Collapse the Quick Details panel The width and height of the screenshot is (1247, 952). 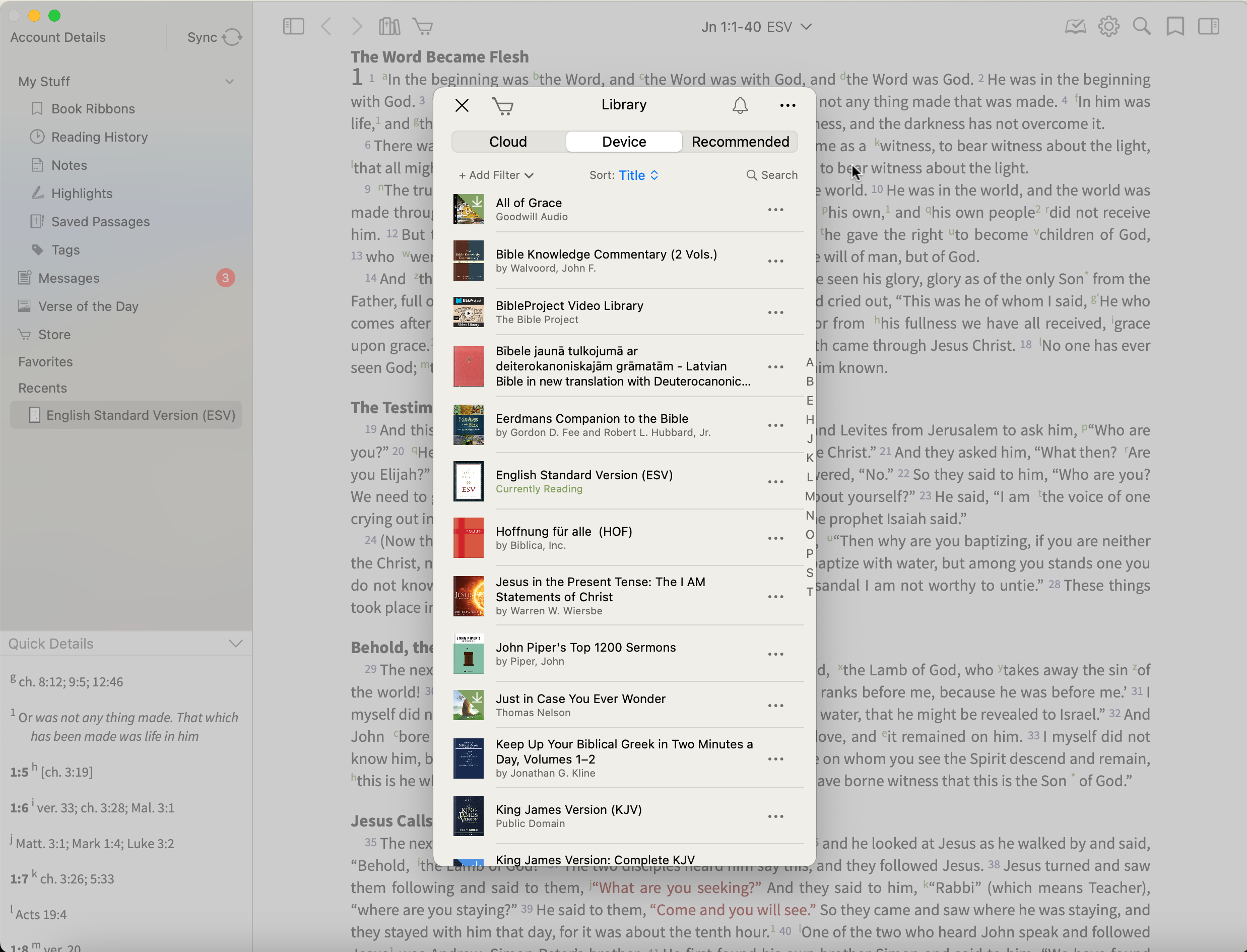coord(236,644)
